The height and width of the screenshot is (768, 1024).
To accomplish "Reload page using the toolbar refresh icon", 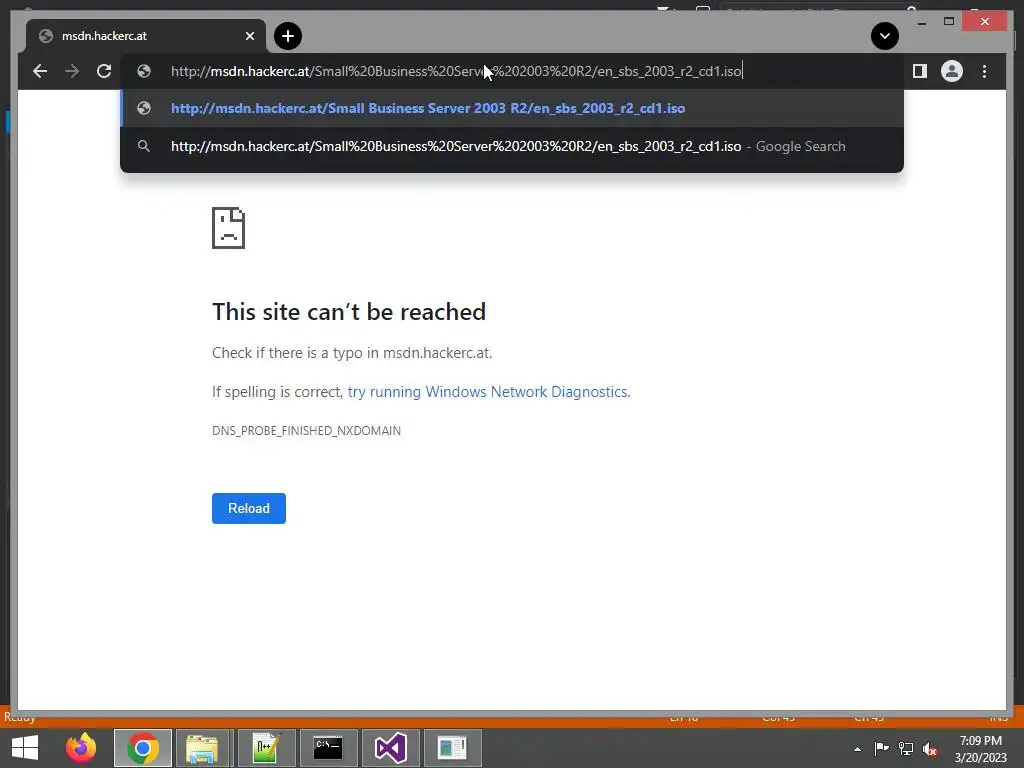I will (x=104, y=71).
